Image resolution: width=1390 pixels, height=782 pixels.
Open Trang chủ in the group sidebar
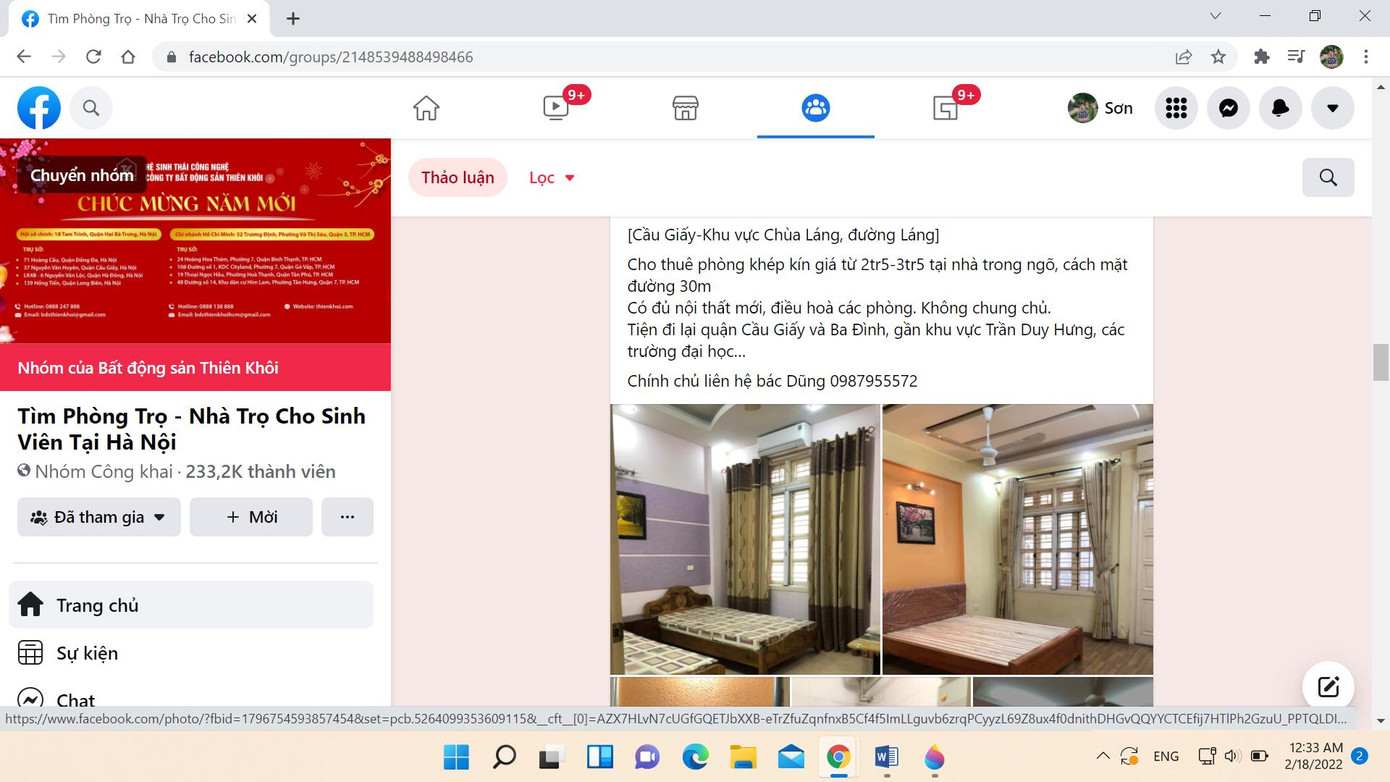pos(96,605)
